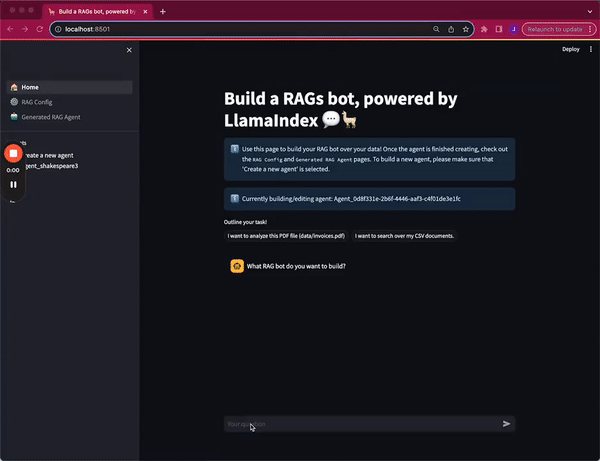Stop the screen recording with red button
This screenshot has height=461, width=600.
(13, 153)
